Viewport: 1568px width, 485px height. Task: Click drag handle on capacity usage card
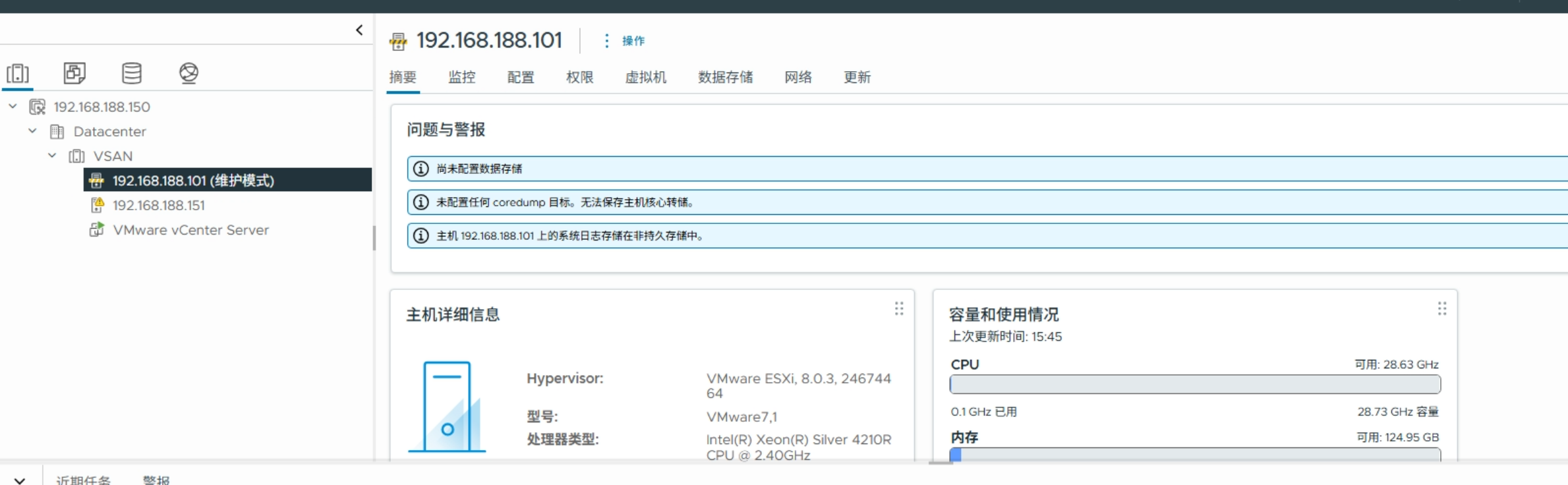point(1442,308)
